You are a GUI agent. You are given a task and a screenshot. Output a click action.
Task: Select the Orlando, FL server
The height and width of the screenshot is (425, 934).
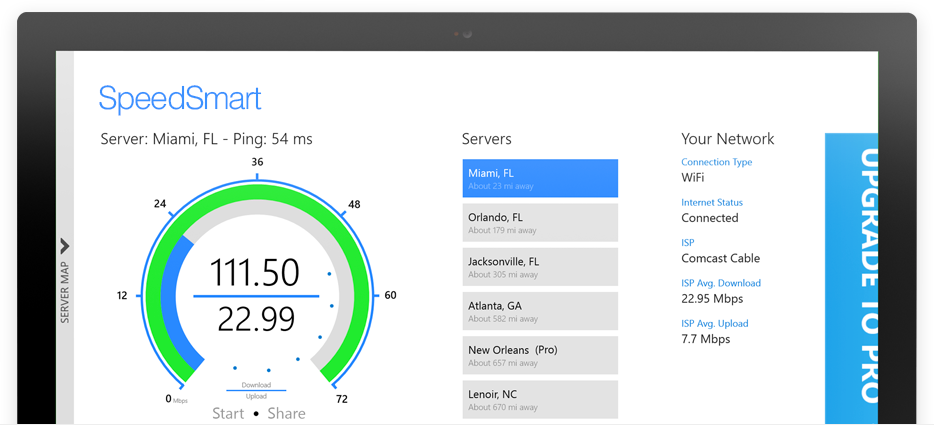coord(540,222)
